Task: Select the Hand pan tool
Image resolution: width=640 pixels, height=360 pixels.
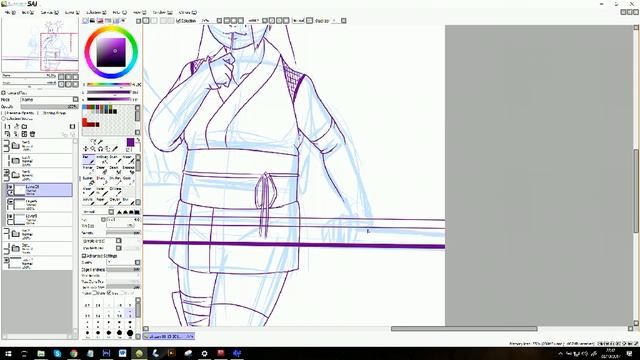Action: coord(108,149)
